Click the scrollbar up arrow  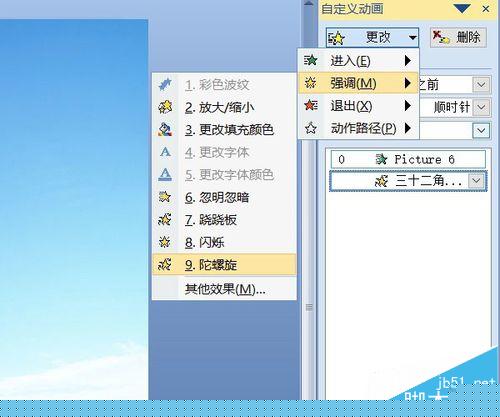pos(309,4)
